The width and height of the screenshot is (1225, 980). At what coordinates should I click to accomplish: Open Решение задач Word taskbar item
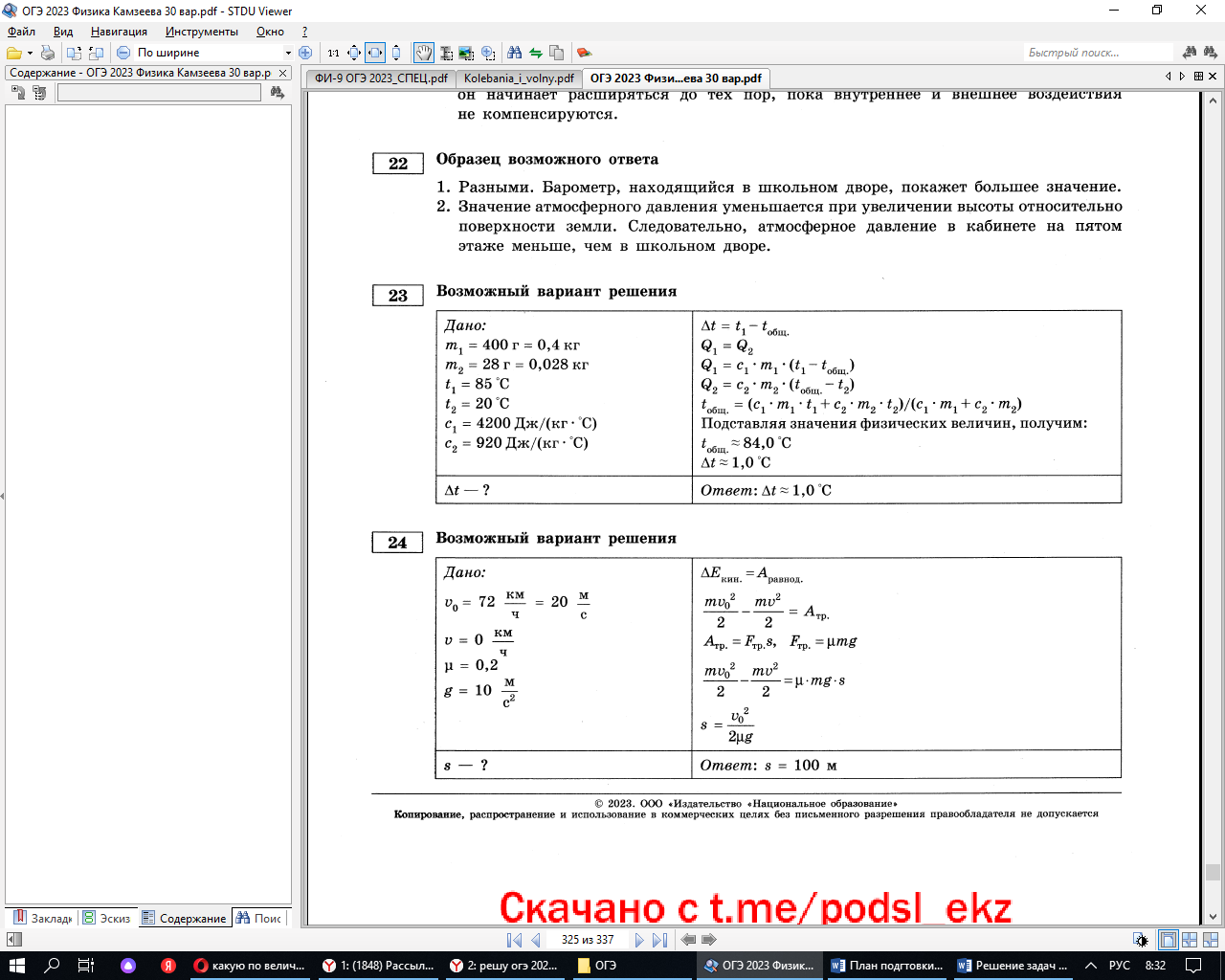1013,966
